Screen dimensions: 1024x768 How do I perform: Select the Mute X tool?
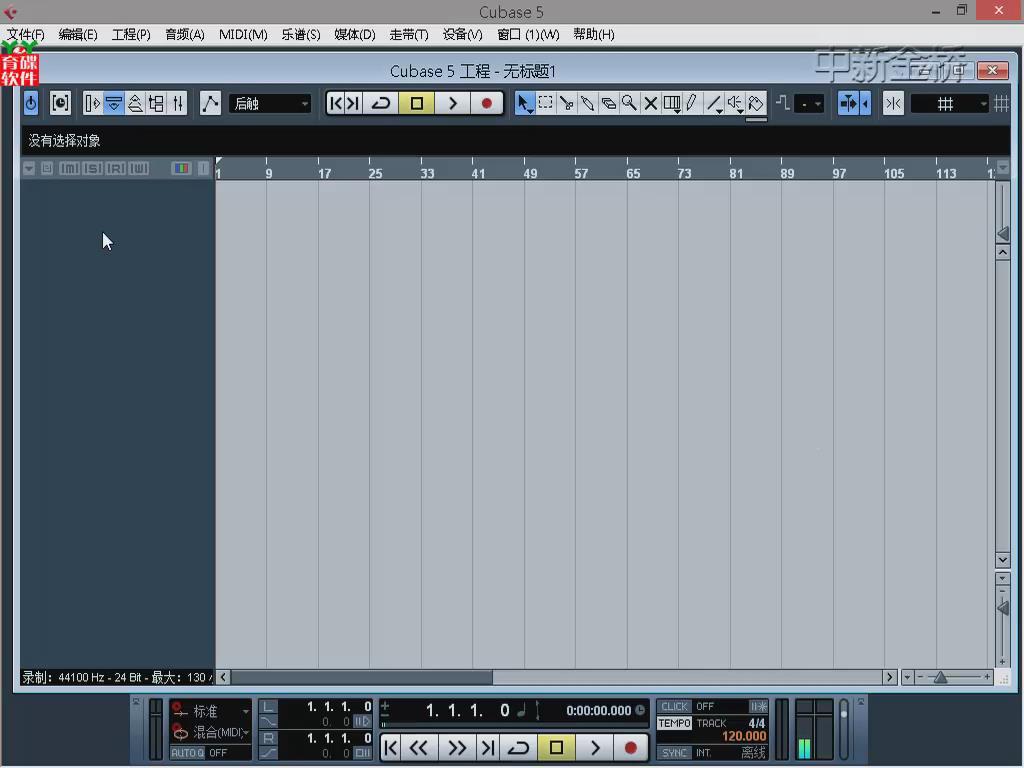point(650,103)
